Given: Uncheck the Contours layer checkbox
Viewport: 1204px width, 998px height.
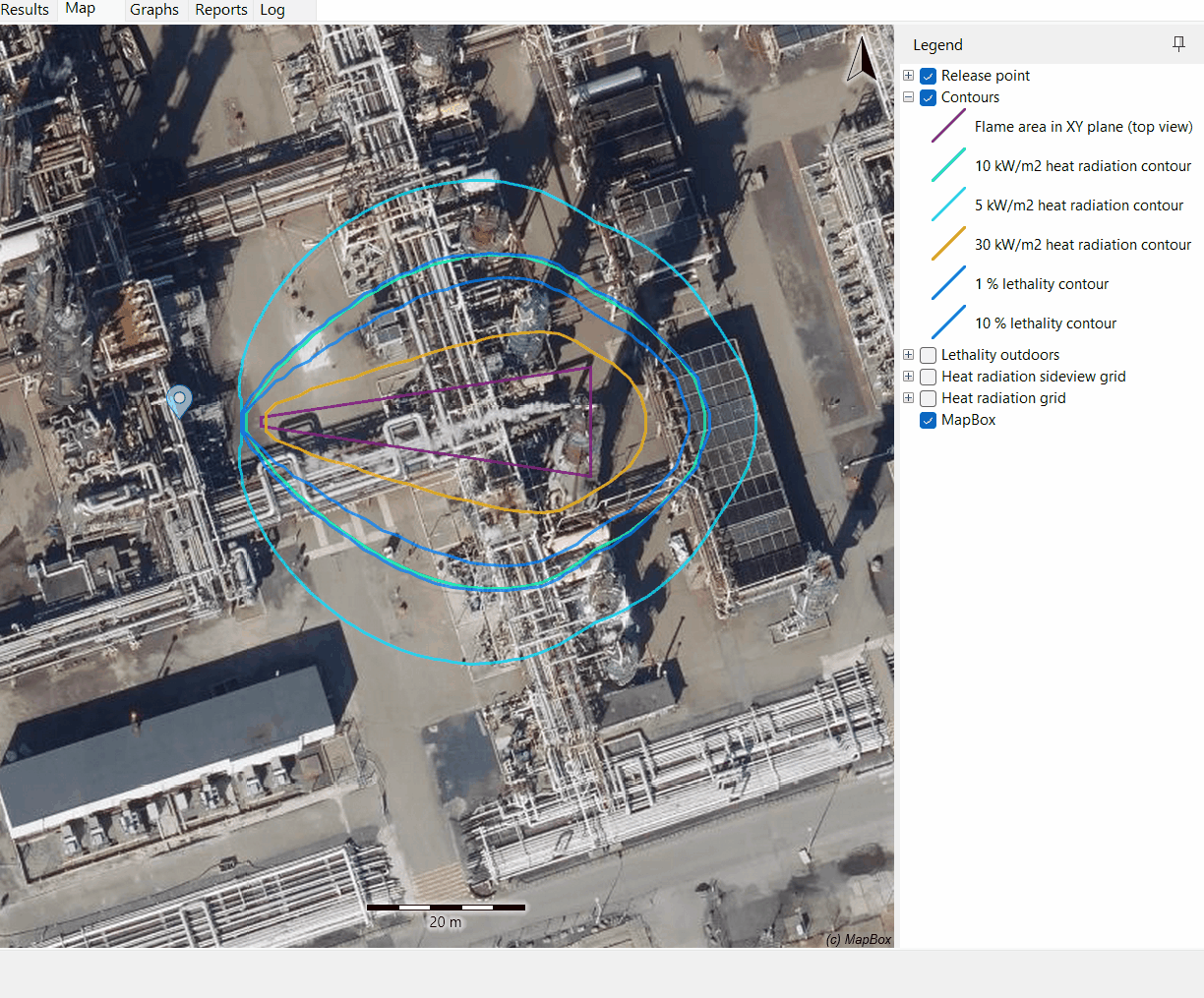Looking at the screenshot, I should (928, 97).
